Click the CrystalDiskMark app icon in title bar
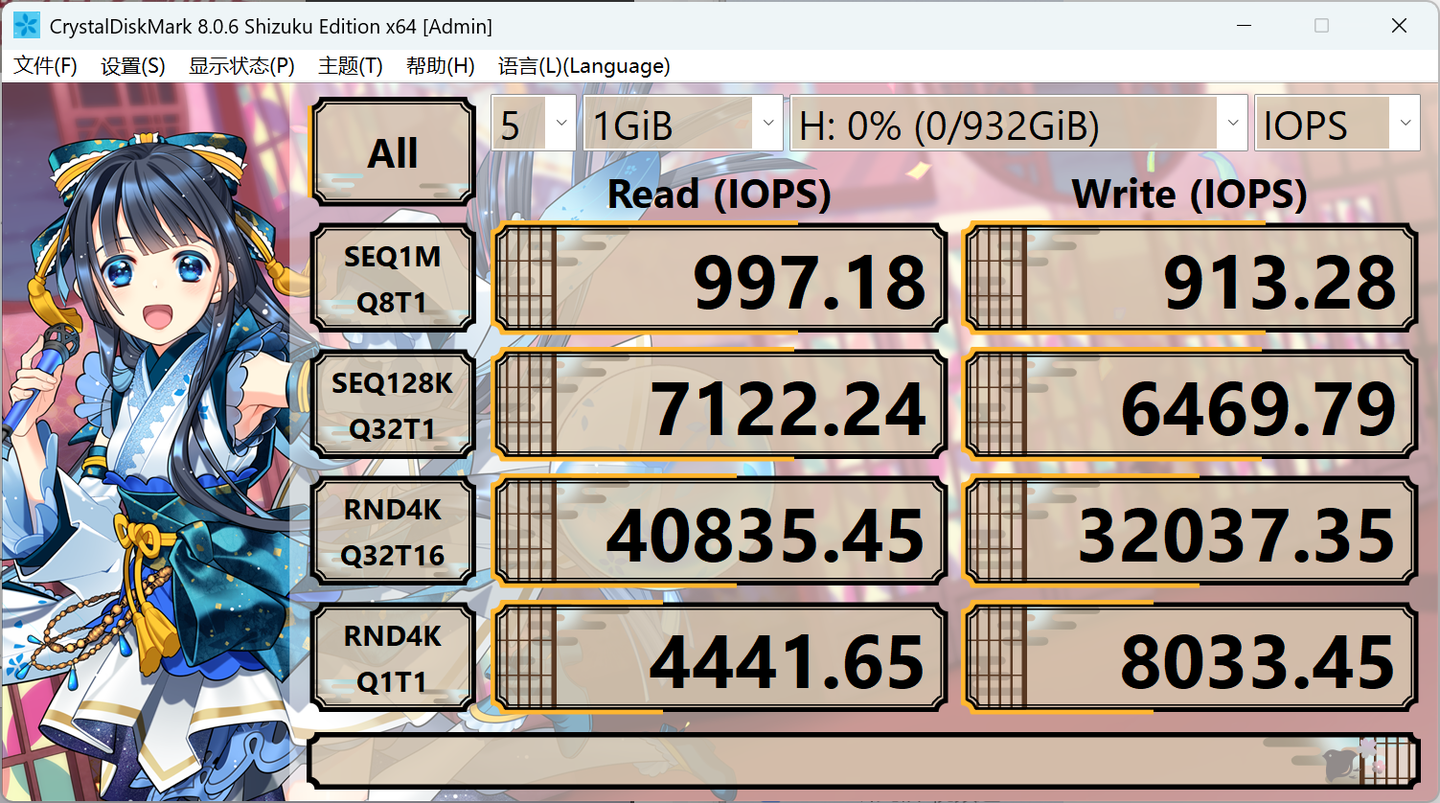The width and height of the screenshot is (1440, 803). point(26,26)
